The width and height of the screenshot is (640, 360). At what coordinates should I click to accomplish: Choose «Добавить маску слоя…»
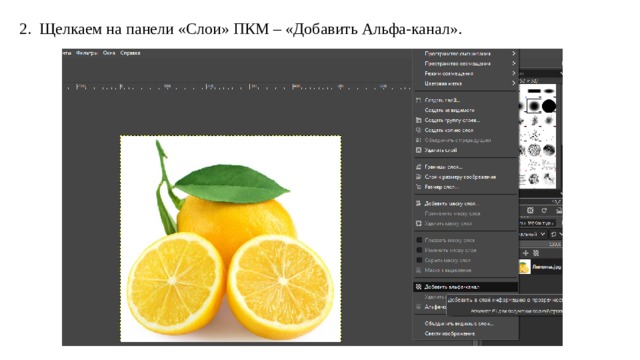click(465, 203)
